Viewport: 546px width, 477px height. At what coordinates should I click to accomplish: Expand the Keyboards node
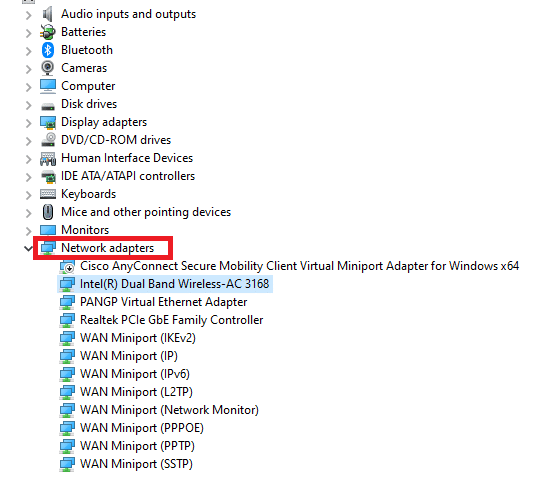pos(29,195)
